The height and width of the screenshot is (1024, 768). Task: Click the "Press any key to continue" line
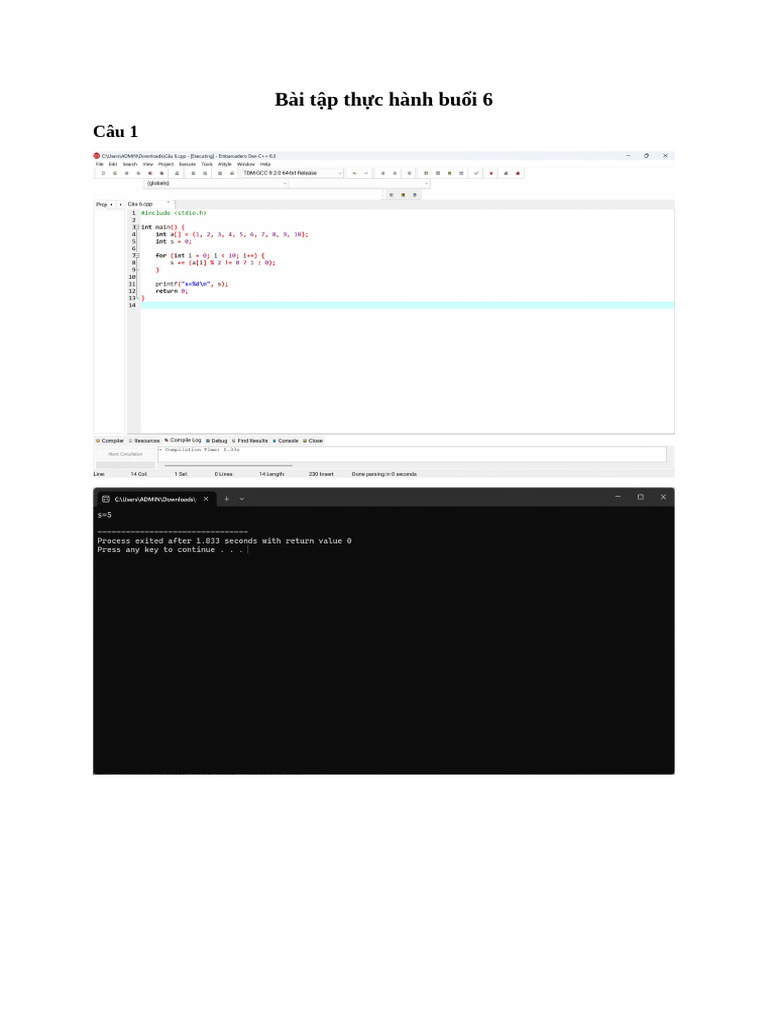pyautogui.click(x=170, y=550)
